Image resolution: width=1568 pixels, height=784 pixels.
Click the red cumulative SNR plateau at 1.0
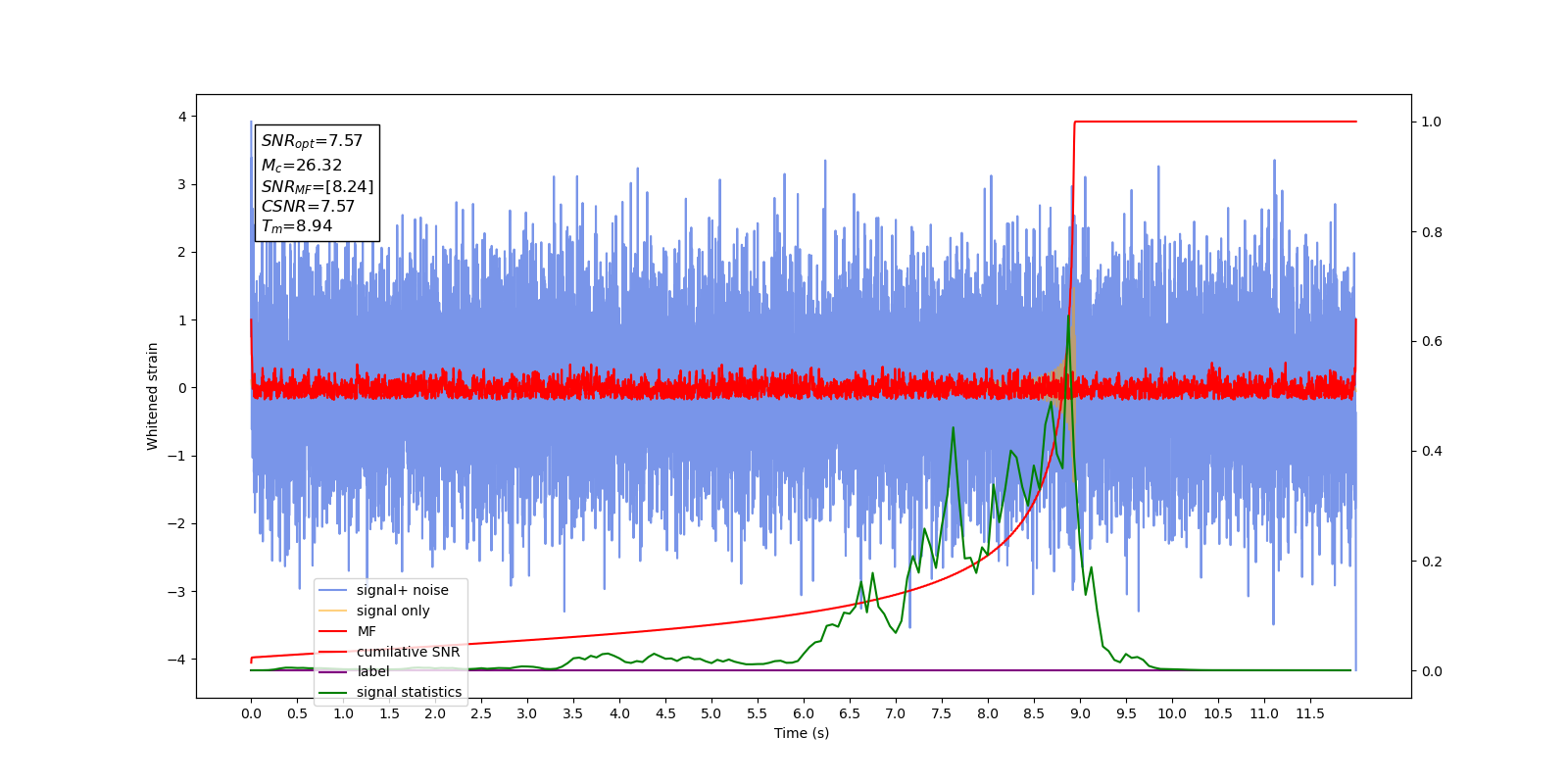pyautogui.click(x=1215, y=122)
